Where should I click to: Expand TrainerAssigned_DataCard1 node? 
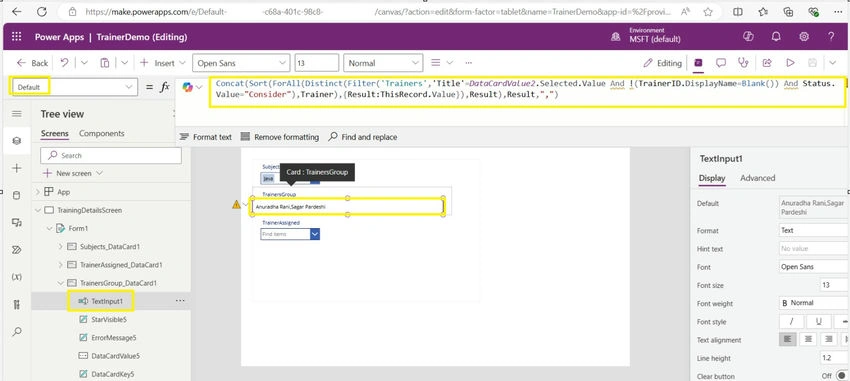[60, 265]
